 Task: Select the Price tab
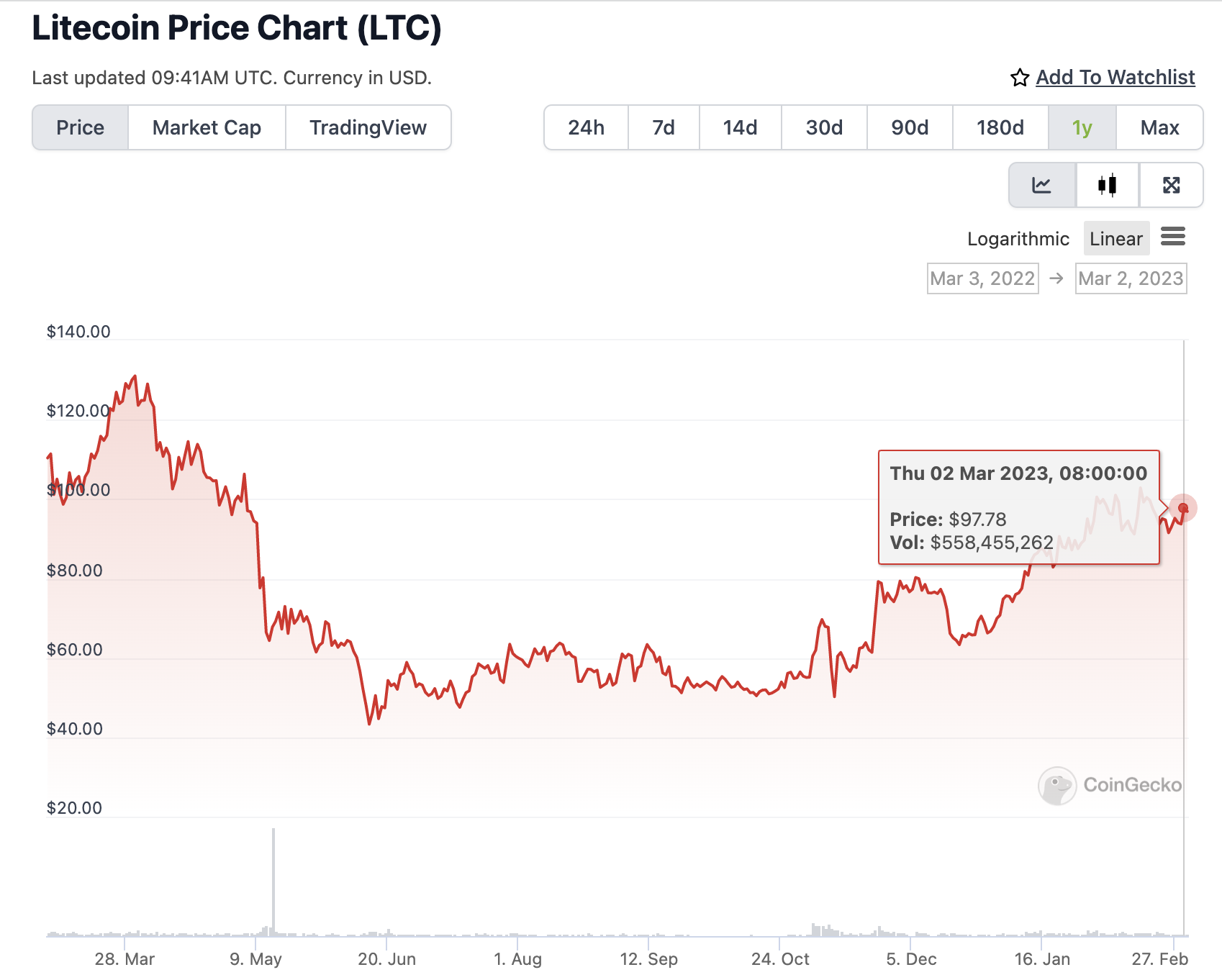click(x=80, y=127)
